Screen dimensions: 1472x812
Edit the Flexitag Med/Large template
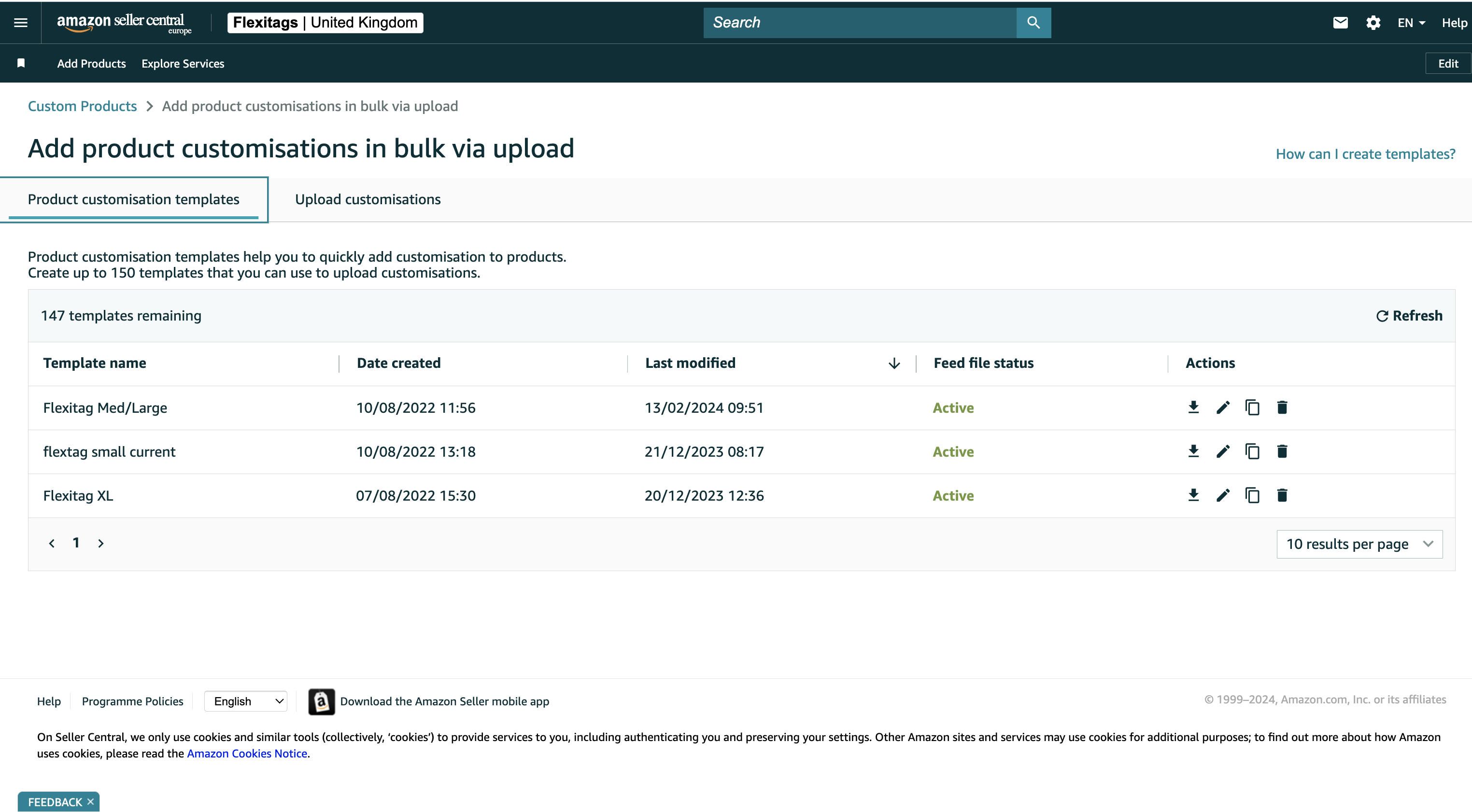point(1223,407)
